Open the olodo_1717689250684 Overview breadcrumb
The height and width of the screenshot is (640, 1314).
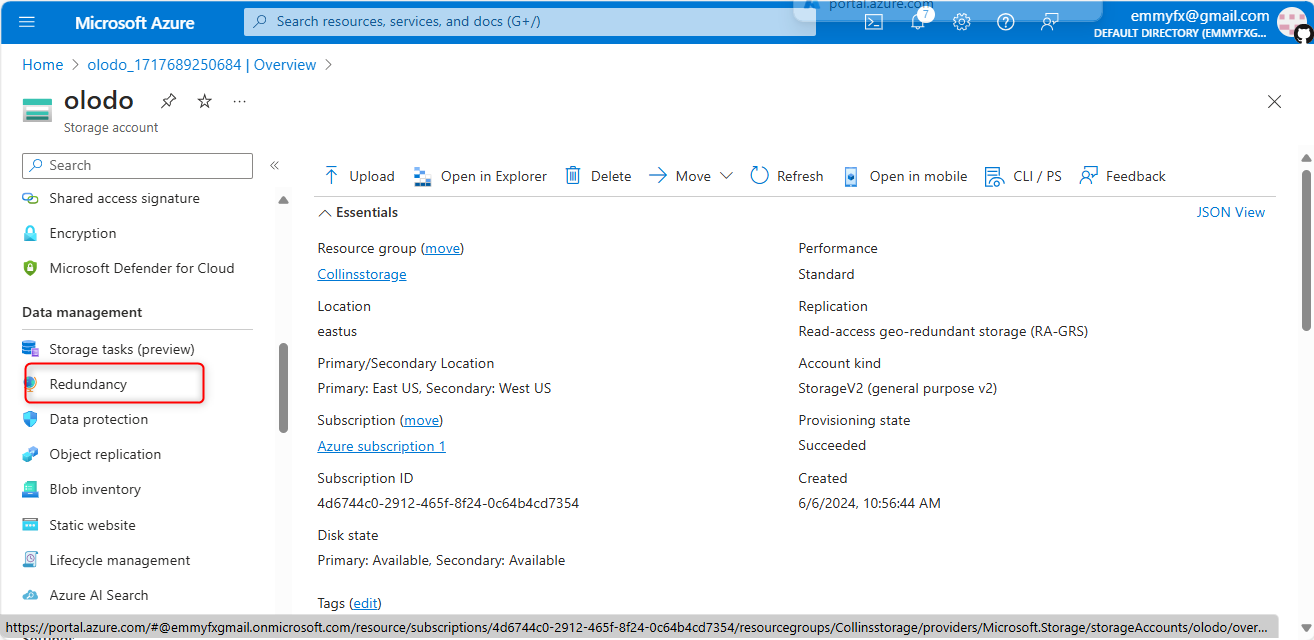pos(202,65)
